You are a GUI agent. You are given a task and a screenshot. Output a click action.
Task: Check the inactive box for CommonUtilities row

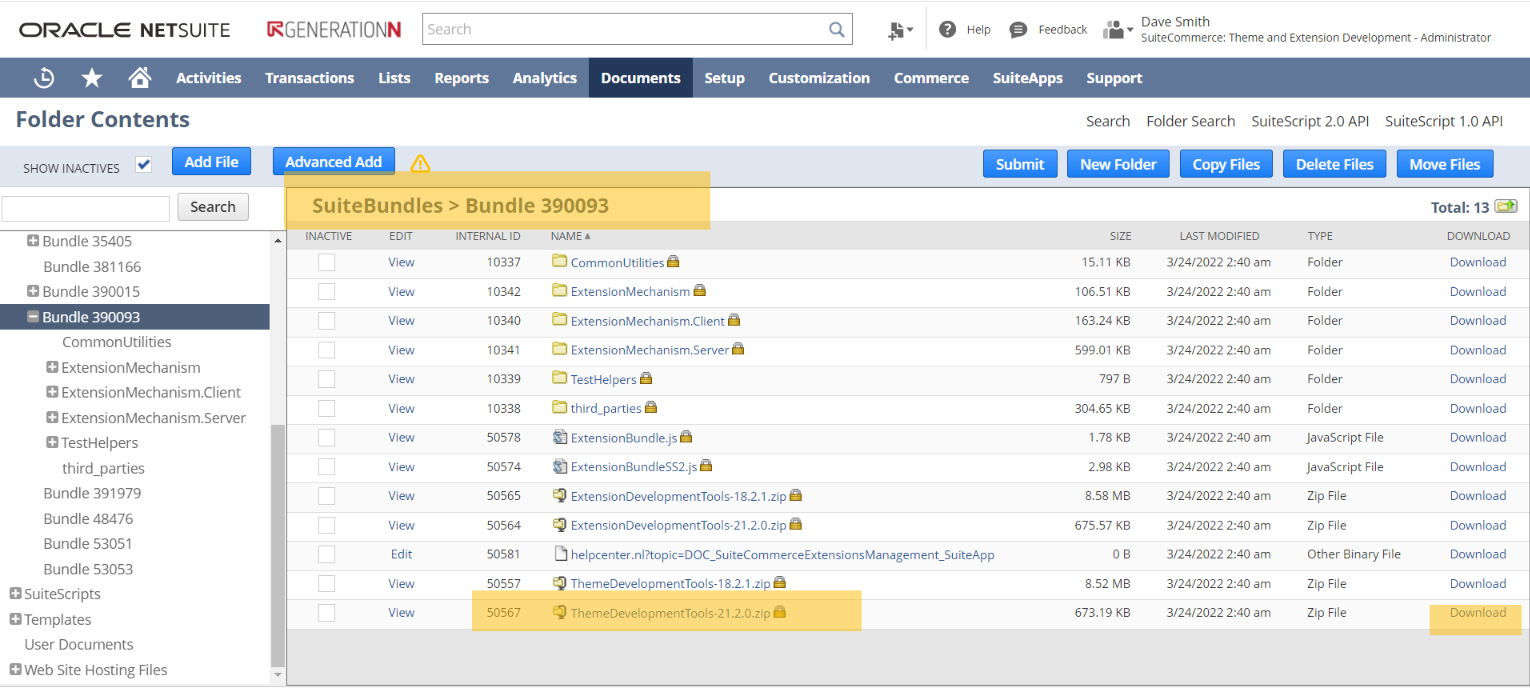(x=326, y=262)
